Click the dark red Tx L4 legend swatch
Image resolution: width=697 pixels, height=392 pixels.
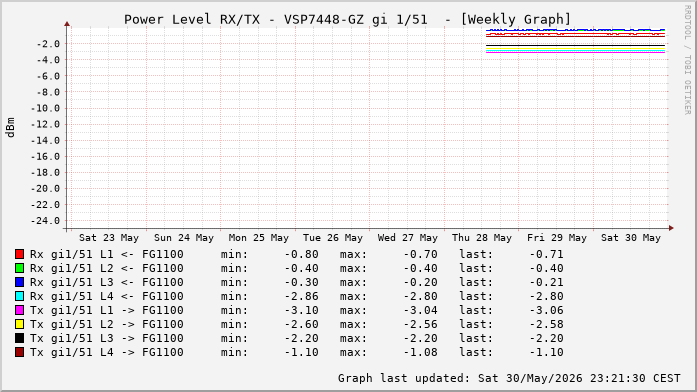coord(19,352)
